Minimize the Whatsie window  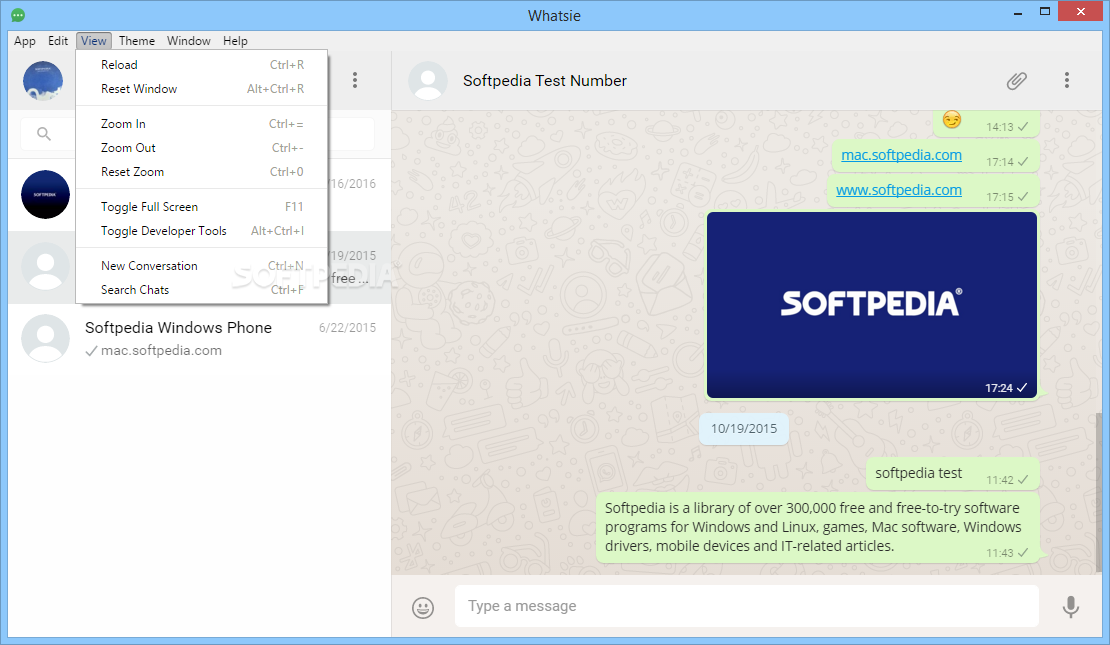(1018, 13)
